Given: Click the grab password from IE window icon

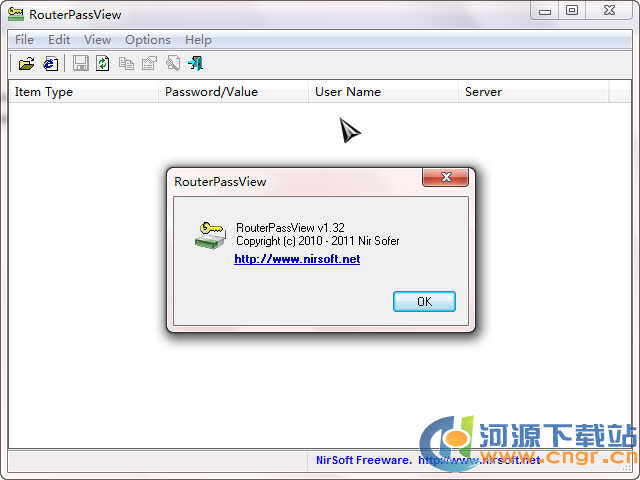Looking at the screenshot, I should [x=51, y=64].
